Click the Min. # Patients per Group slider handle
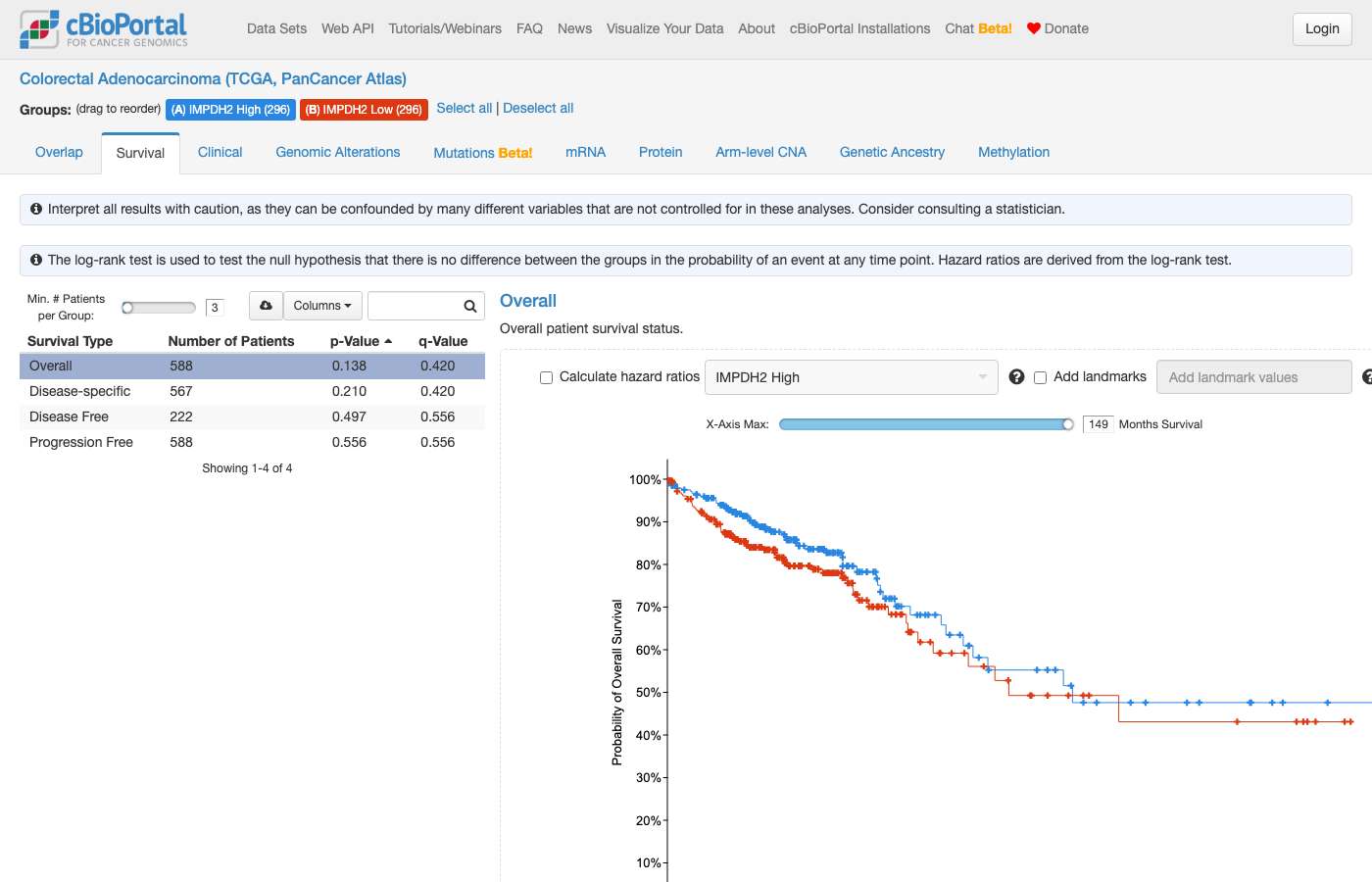The height and width of the screenshot is (882, 1372). (127, 308)
